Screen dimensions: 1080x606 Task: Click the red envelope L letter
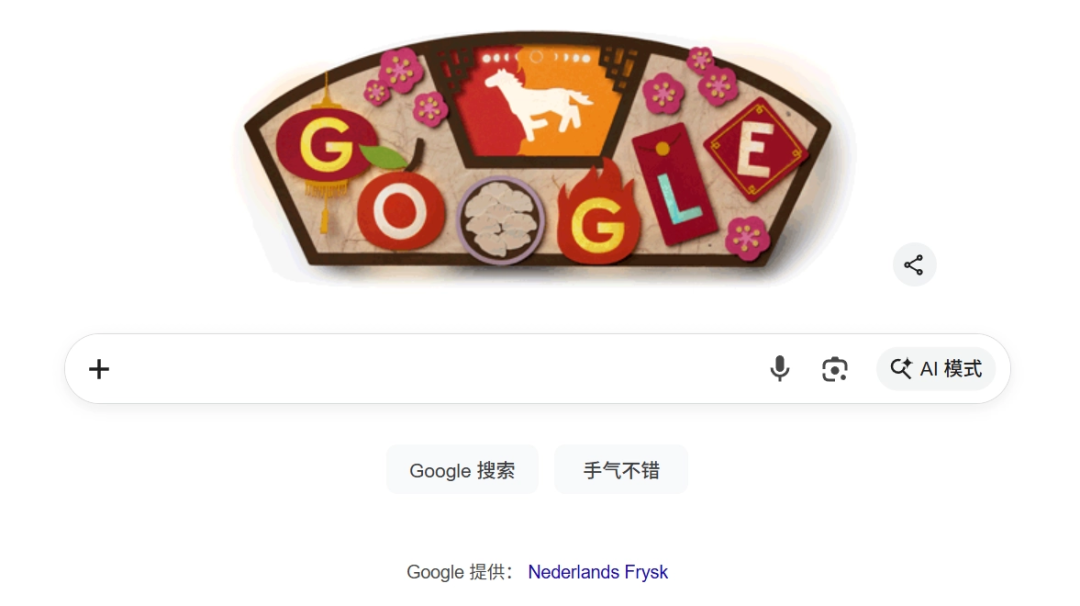click(675, 185)
